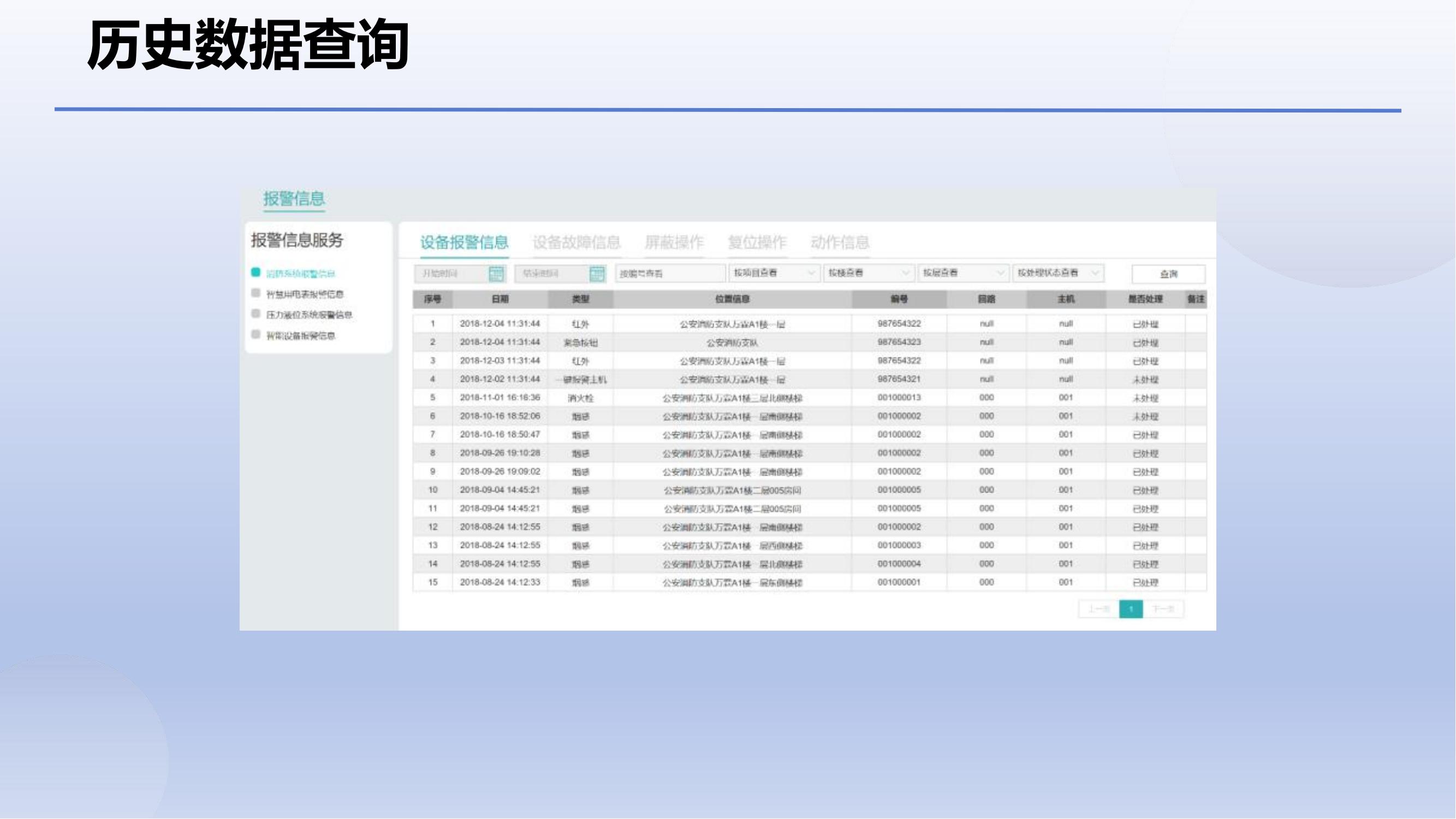Go to the next page button
The width and height of the screenshot is (1456, 819).
click(1163, 609)
